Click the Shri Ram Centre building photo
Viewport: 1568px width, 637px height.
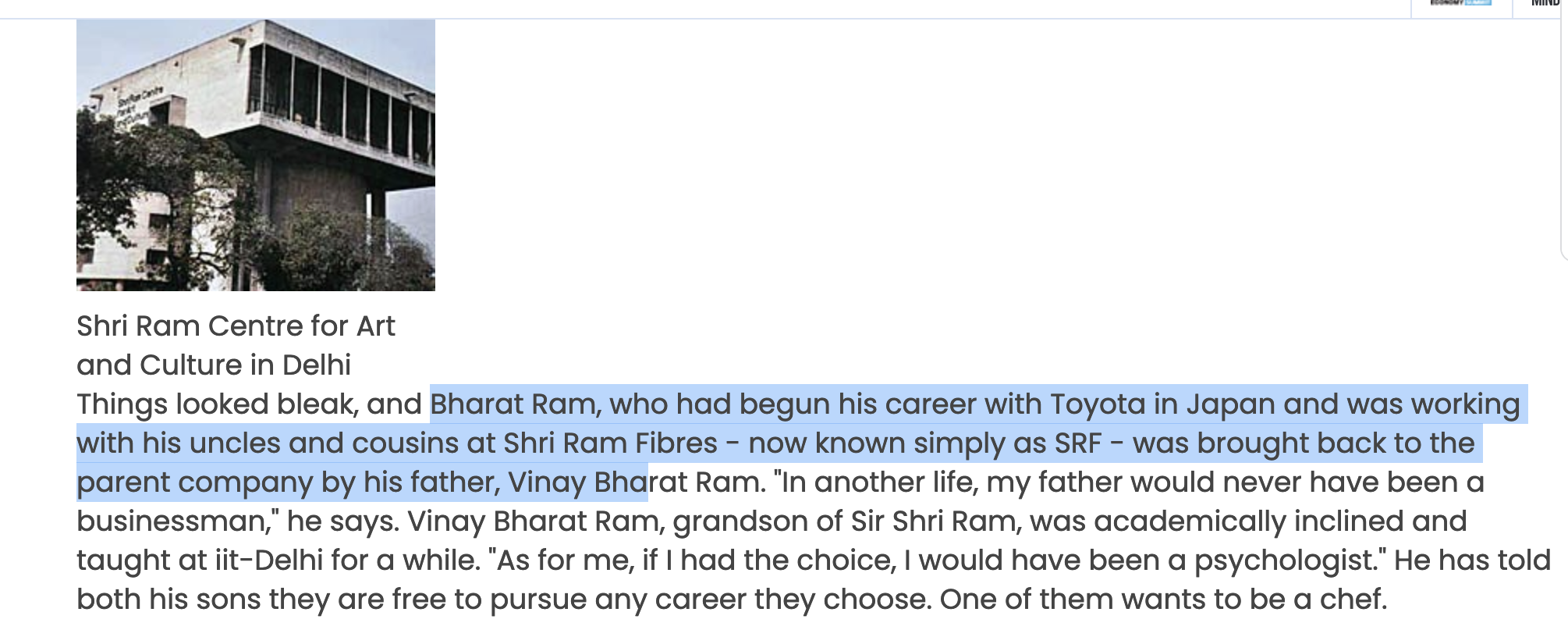pyautogui.click(x=256, y=155)
